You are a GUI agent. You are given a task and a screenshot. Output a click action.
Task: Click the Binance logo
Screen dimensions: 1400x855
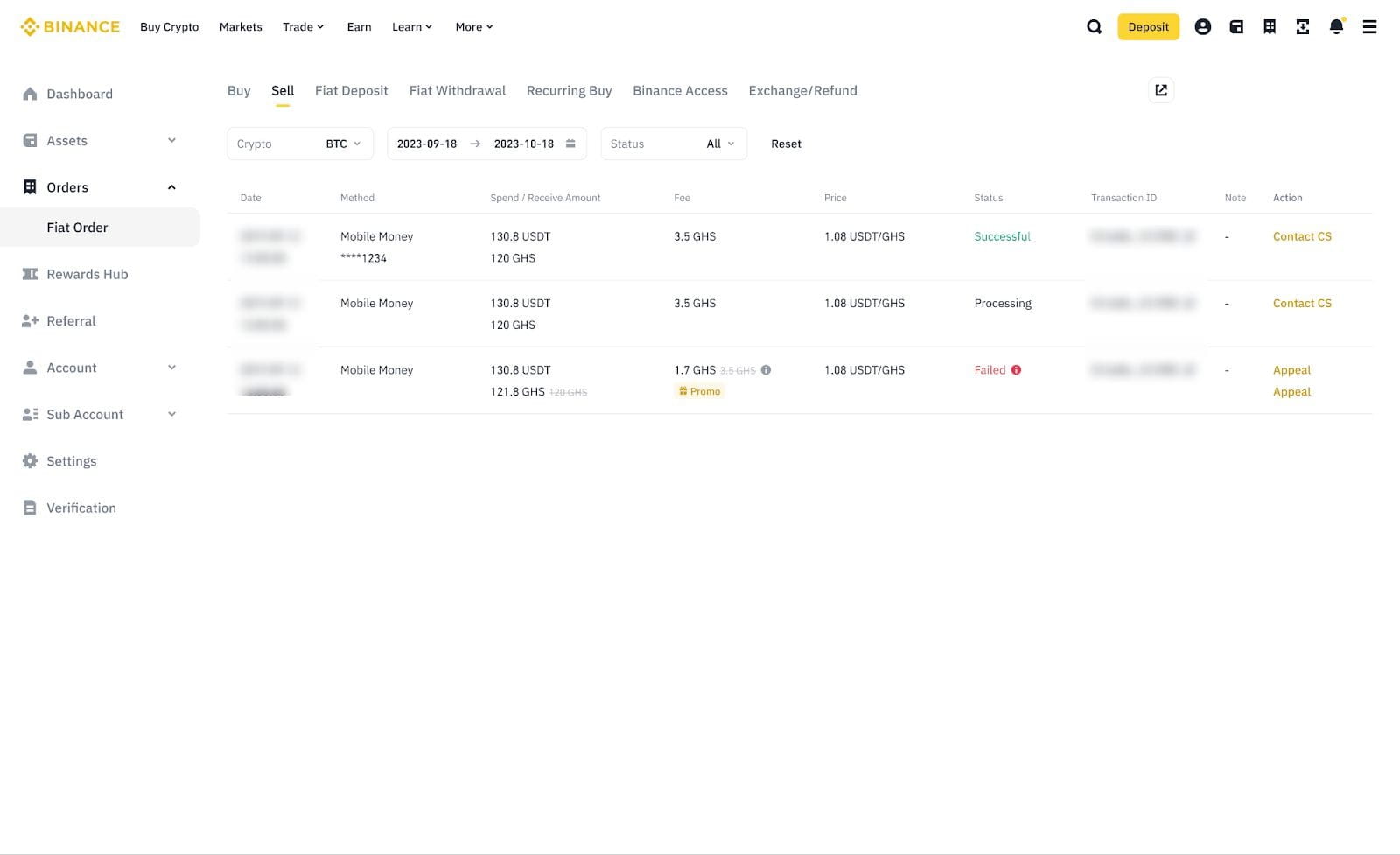pos(70,27)
